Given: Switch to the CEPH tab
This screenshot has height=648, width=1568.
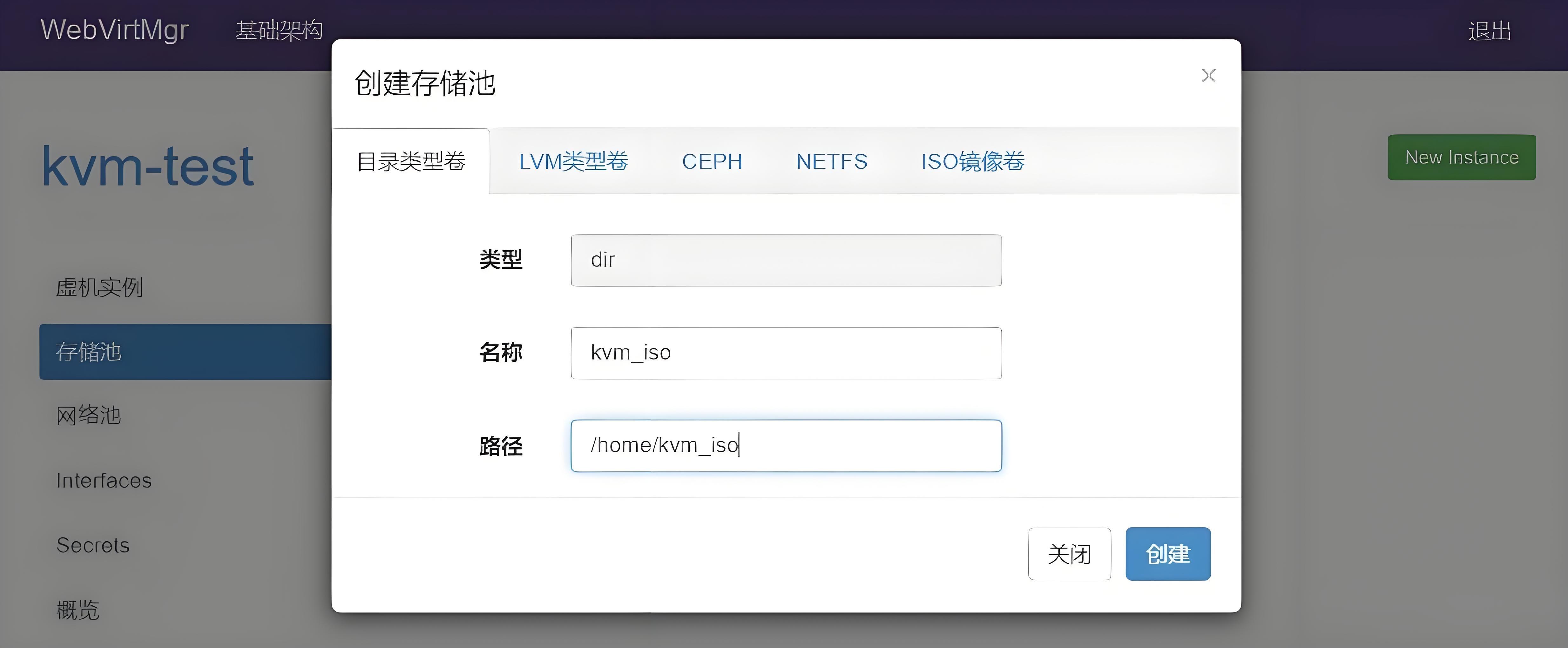Looking at the screenshot, I should pos(712,161).
